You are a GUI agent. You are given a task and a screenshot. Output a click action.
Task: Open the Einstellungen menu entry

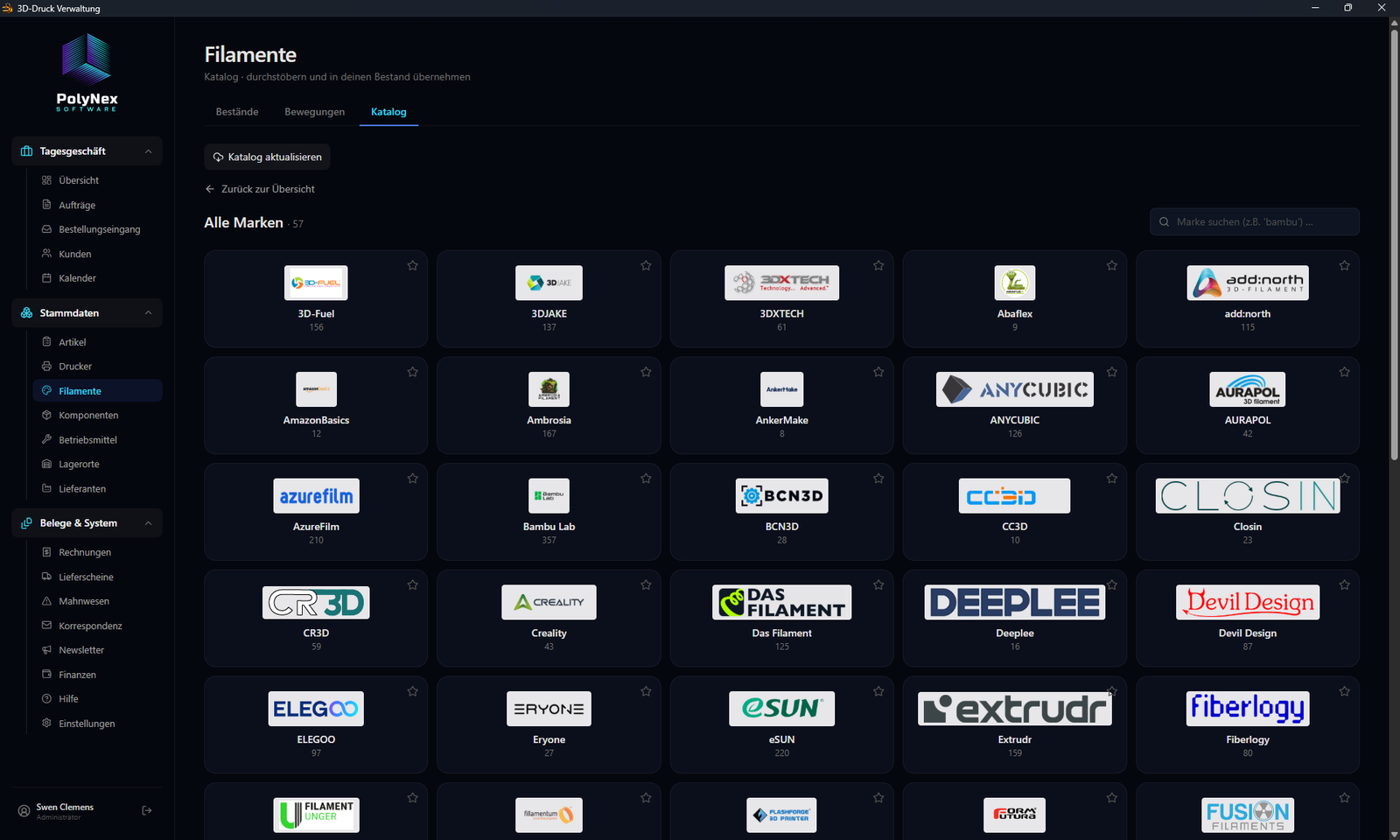coord(97,724)
